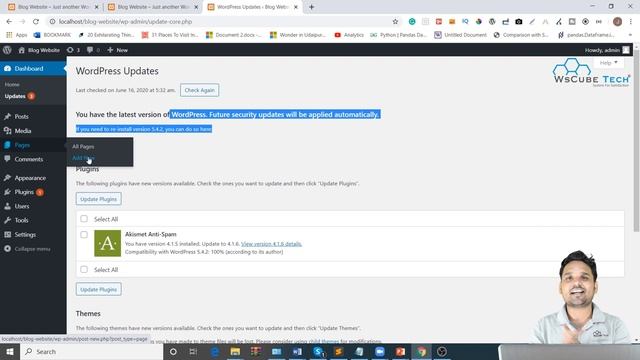Screen dimensions: 640x360
Task: Go to Home under Dashboard
Action: [12, 84]
